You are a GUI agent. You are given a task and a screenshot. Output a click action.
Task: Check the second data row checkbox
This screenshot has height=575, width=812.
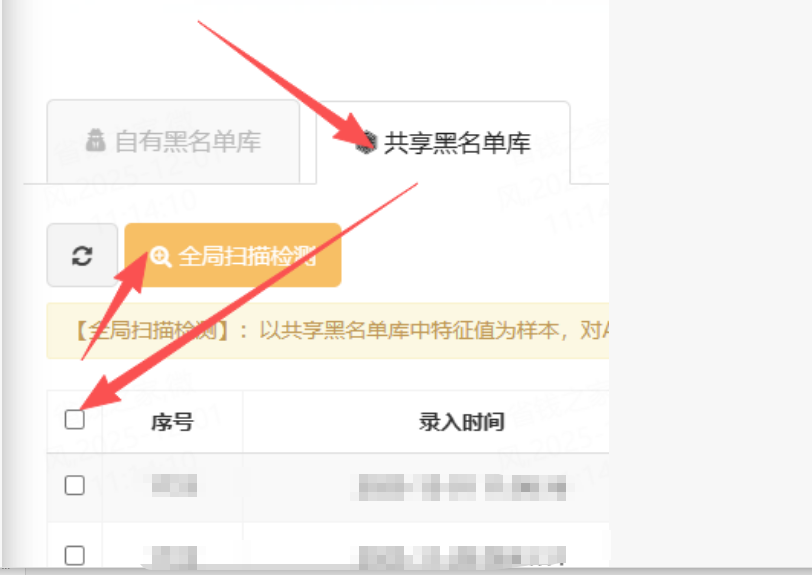[x=75, y=555]
